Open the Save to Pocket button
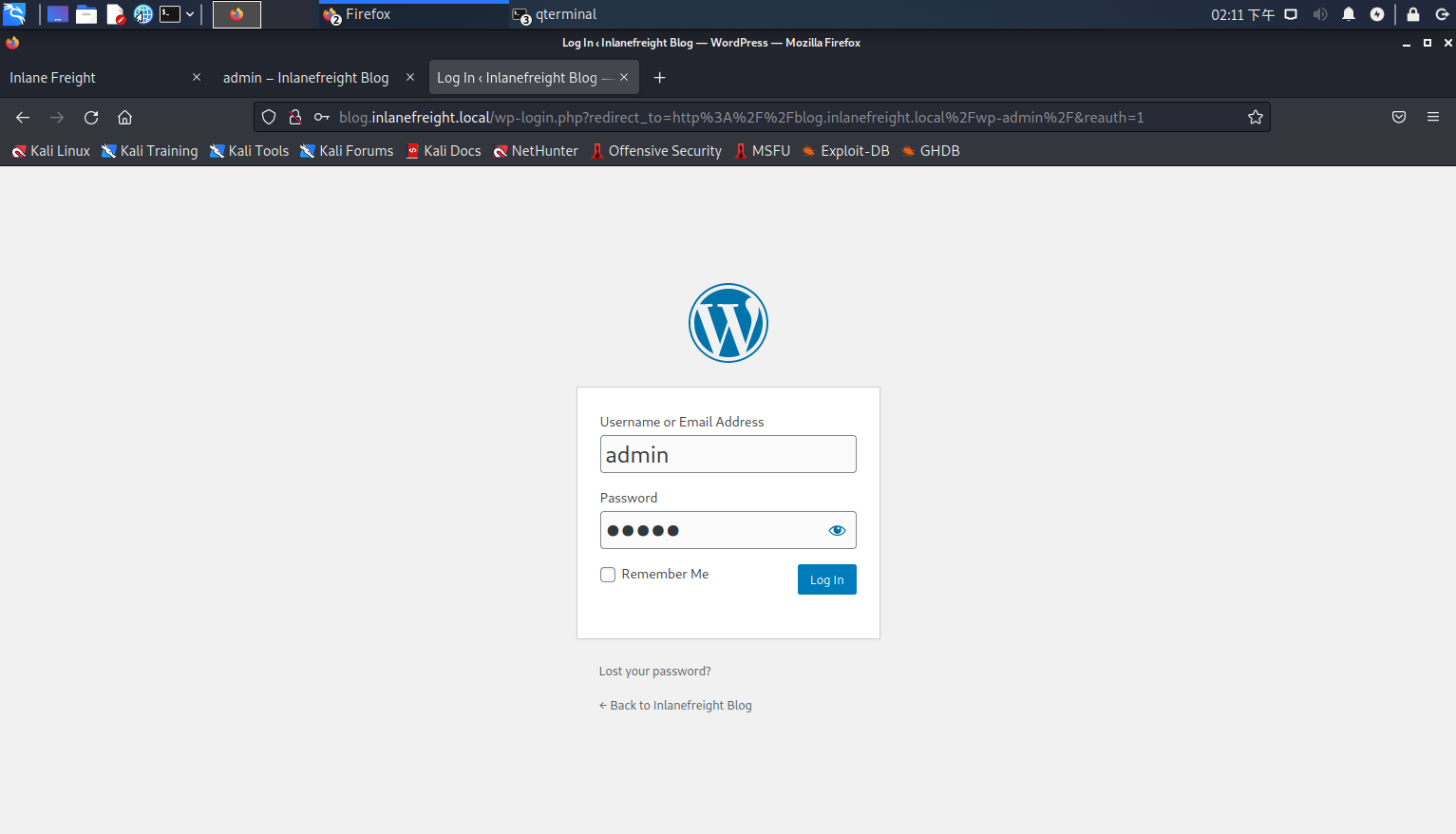 click(x=1399, y=118)
